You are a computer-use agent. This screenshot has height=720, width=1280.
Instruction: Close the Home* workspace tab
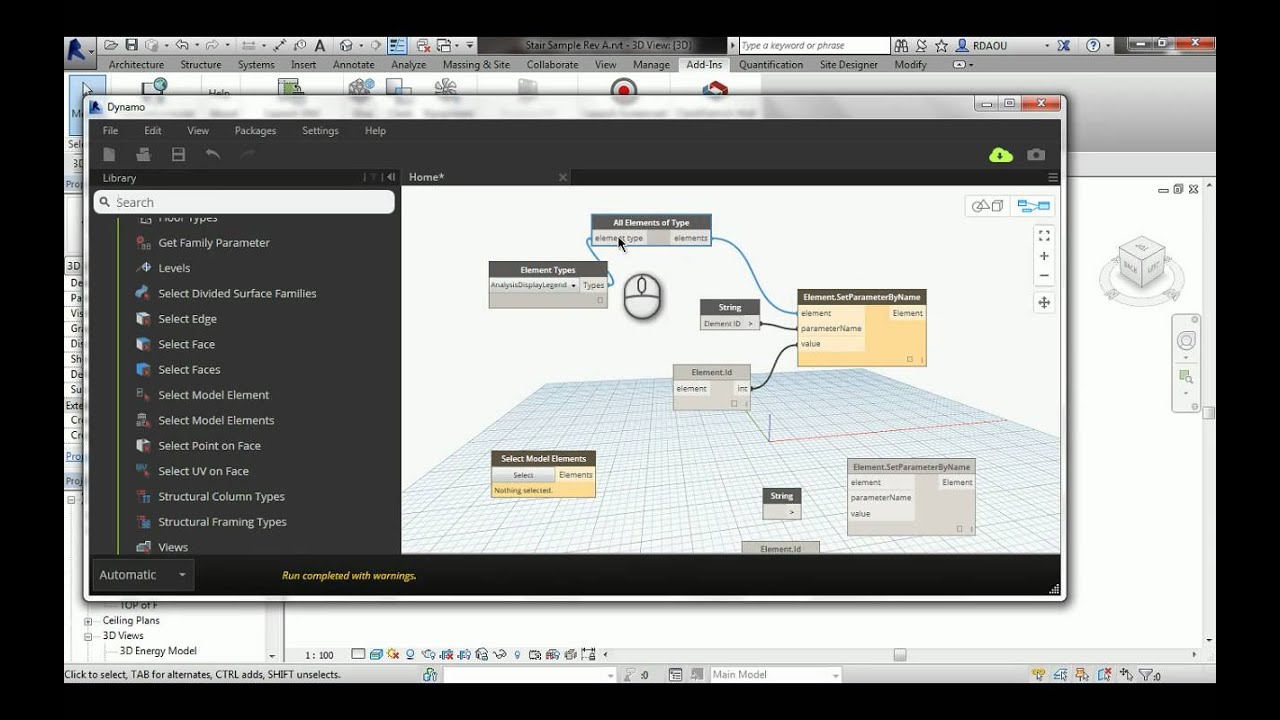tap(562, 177)
